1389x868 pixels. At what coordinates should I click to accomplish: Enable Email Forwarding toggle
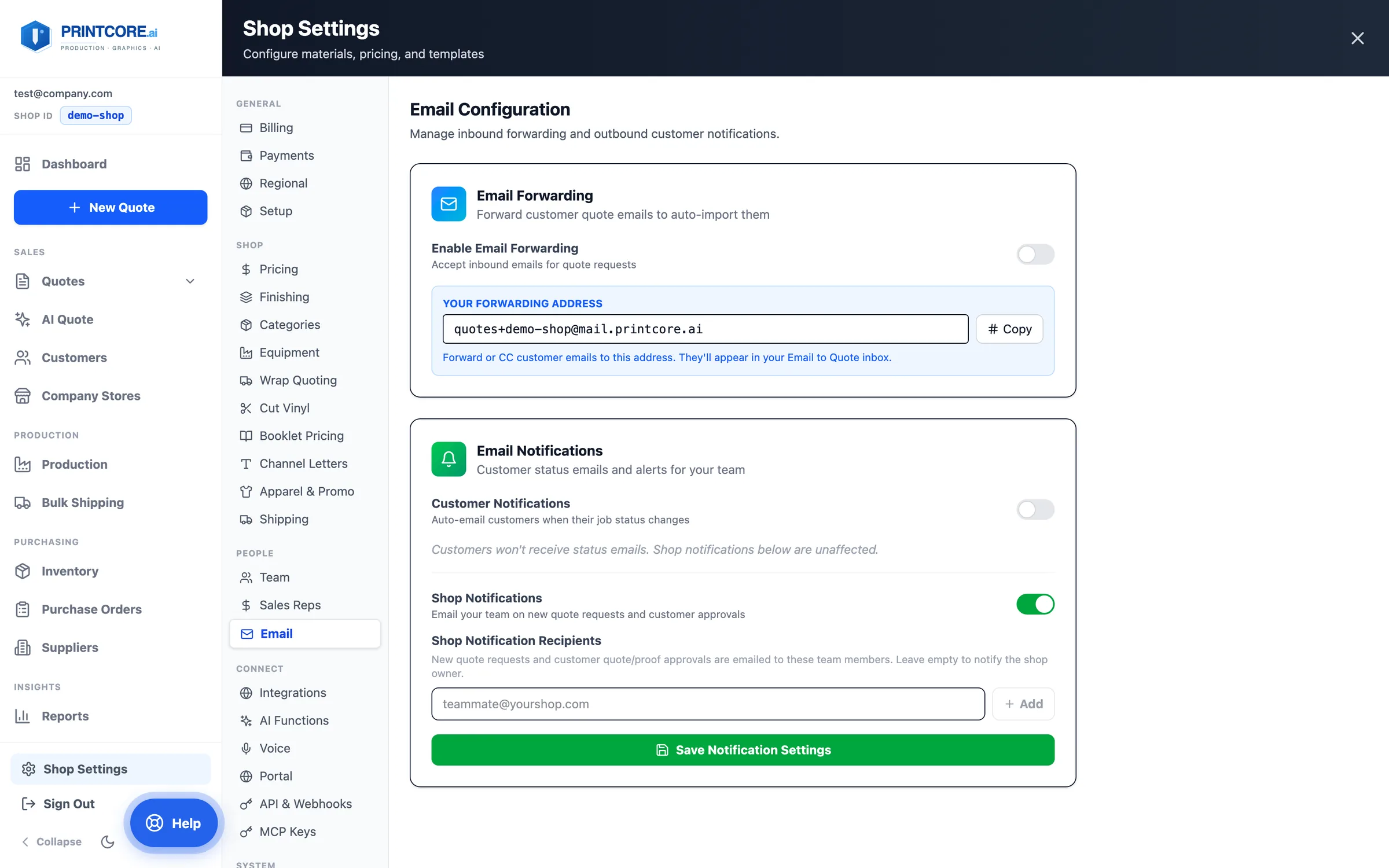[1035, 254]
